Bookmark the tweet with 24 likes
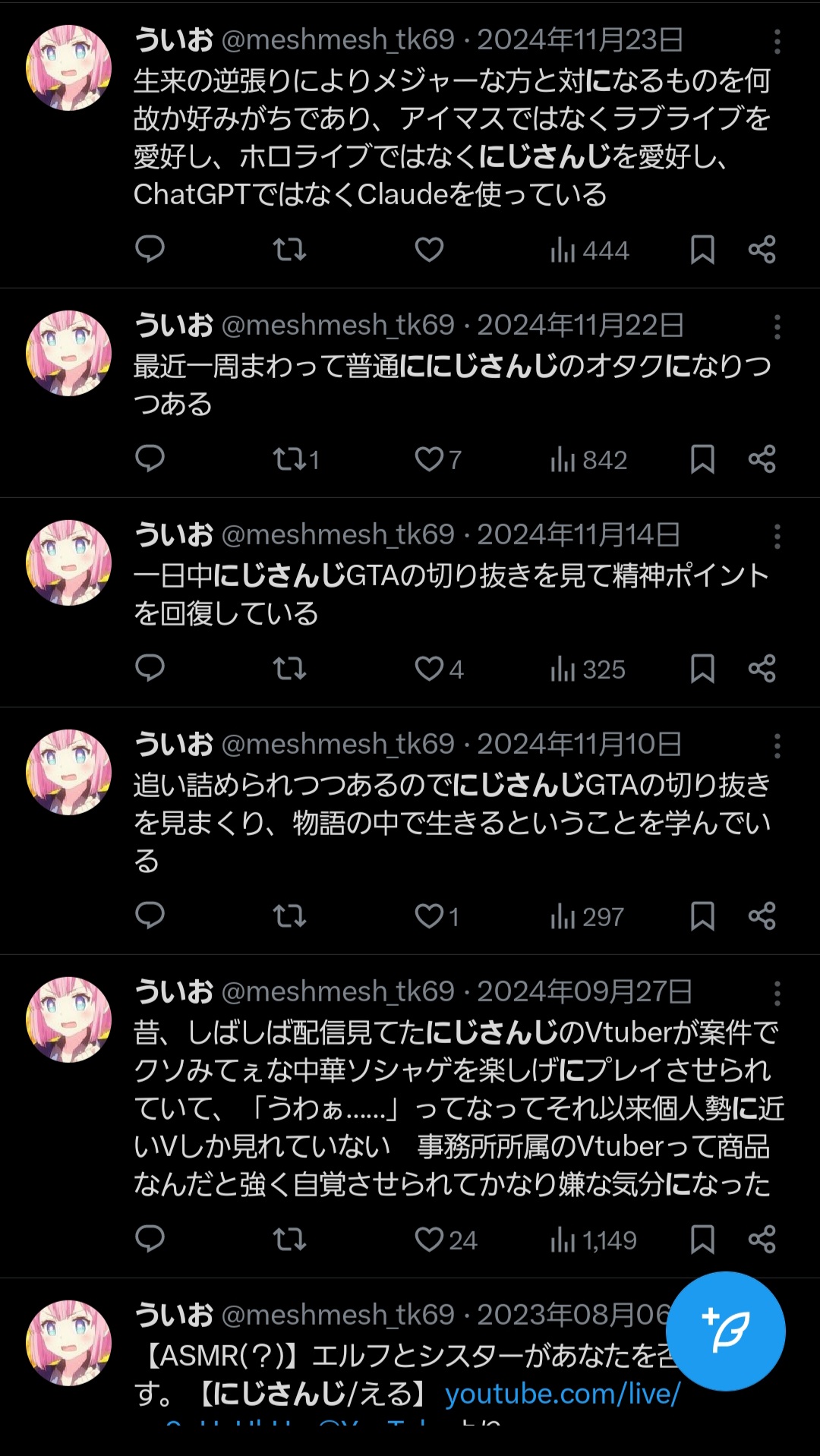 pyautogui.click(x=702, y=1239)
